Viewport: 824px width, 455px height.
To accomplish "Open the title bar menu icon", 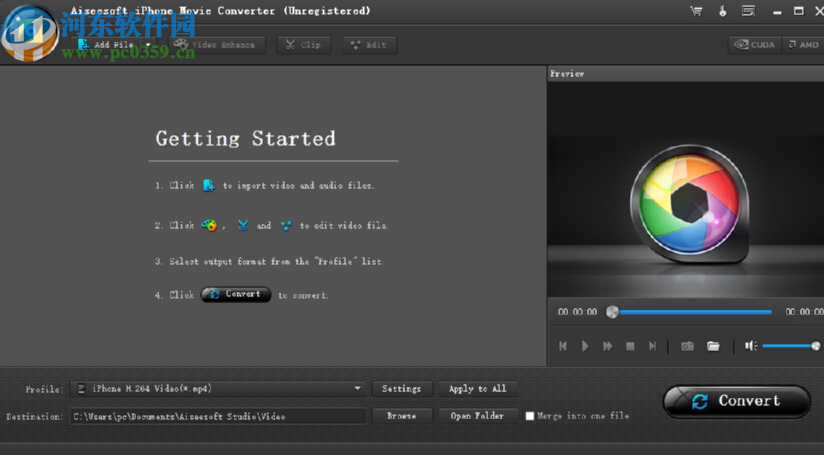I will (x=748, y=11).
